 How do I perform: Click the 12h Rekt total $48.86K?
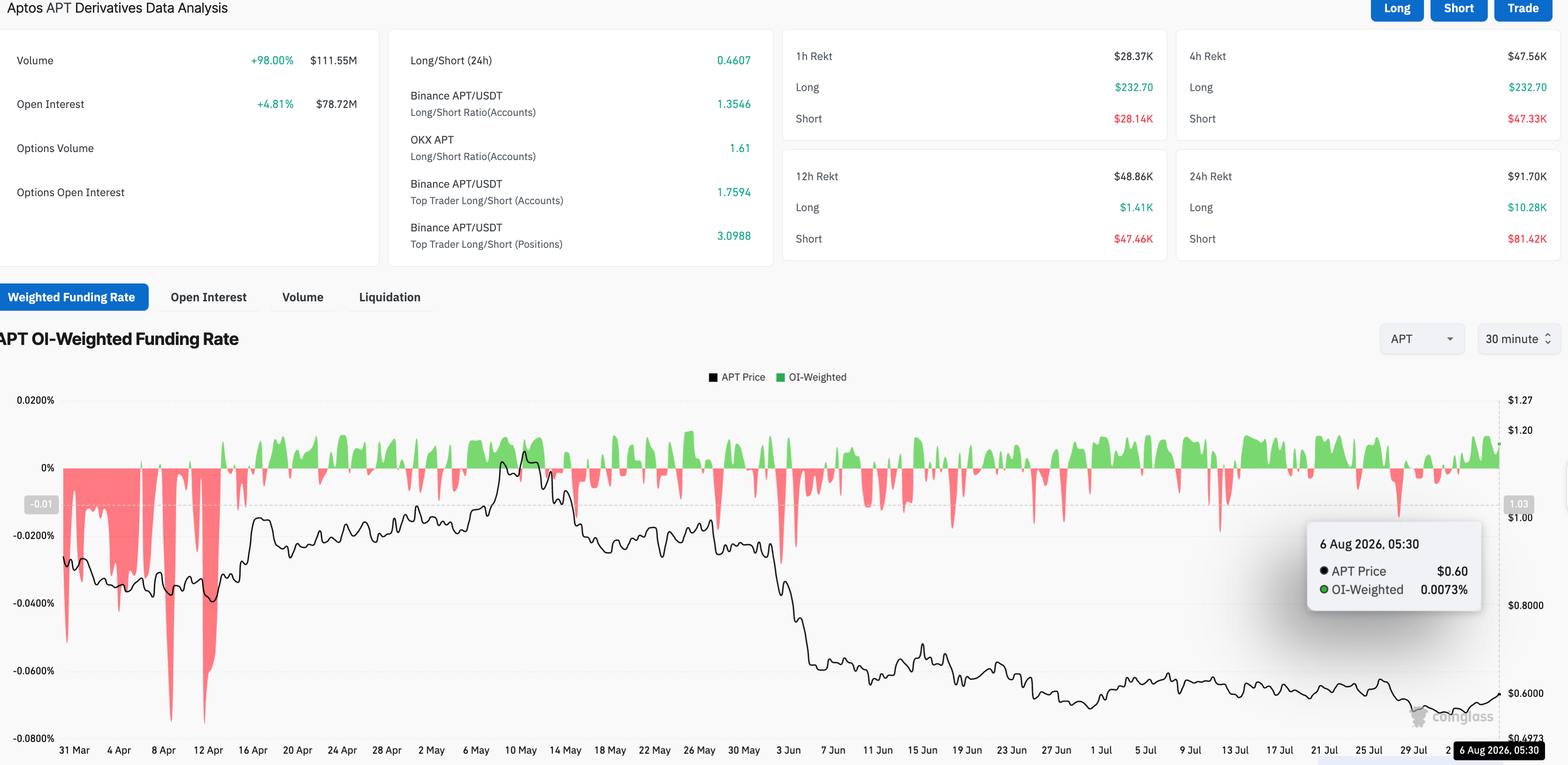(1134, 176)
